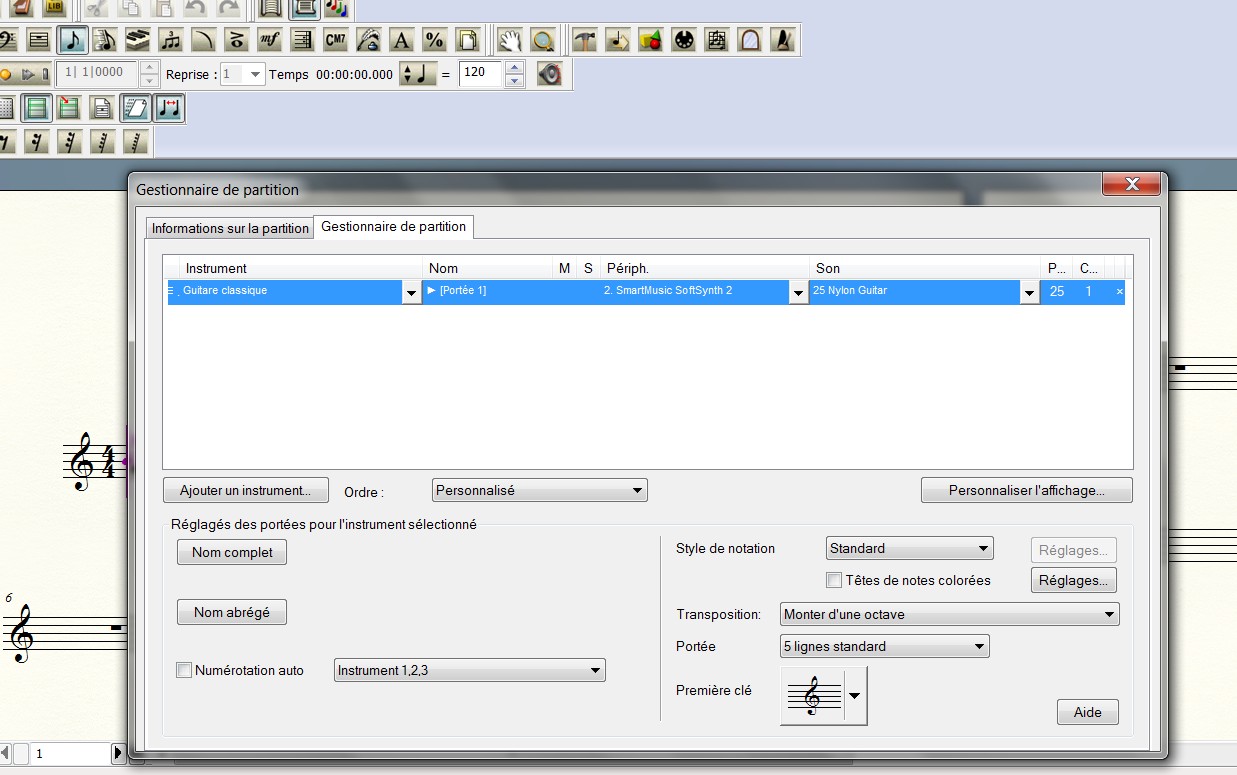Select the Gestionnaire de partition tab
This screenshot has width=1237, height=775.
[x=393, y=227]
